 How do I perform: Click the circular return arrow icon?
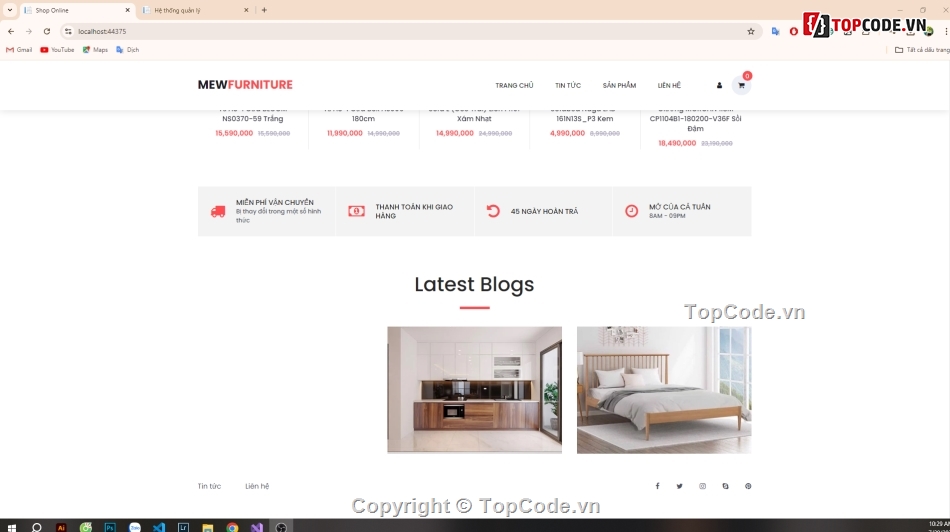click(x=493, y=211)
